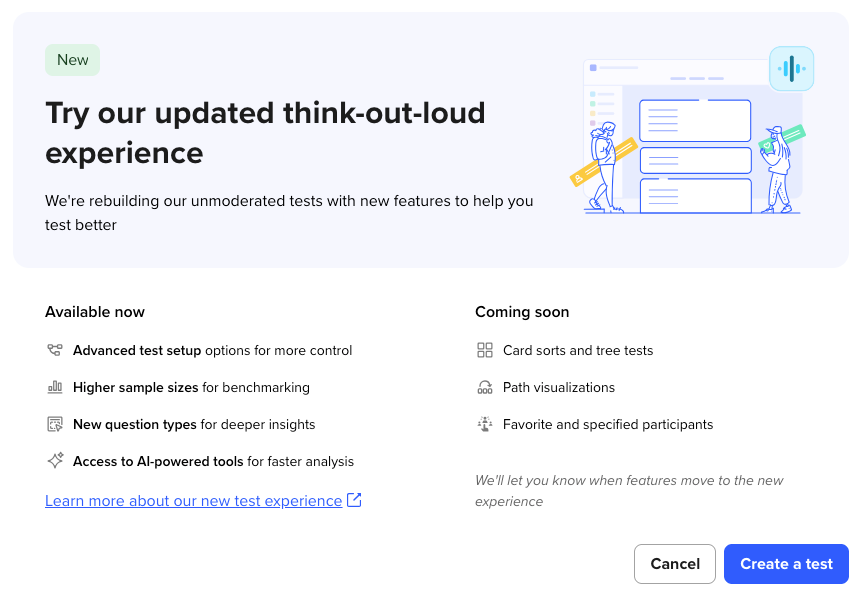866x600 pixels.
Task: Click the Available now heading
Action: [x=95, y=312]
